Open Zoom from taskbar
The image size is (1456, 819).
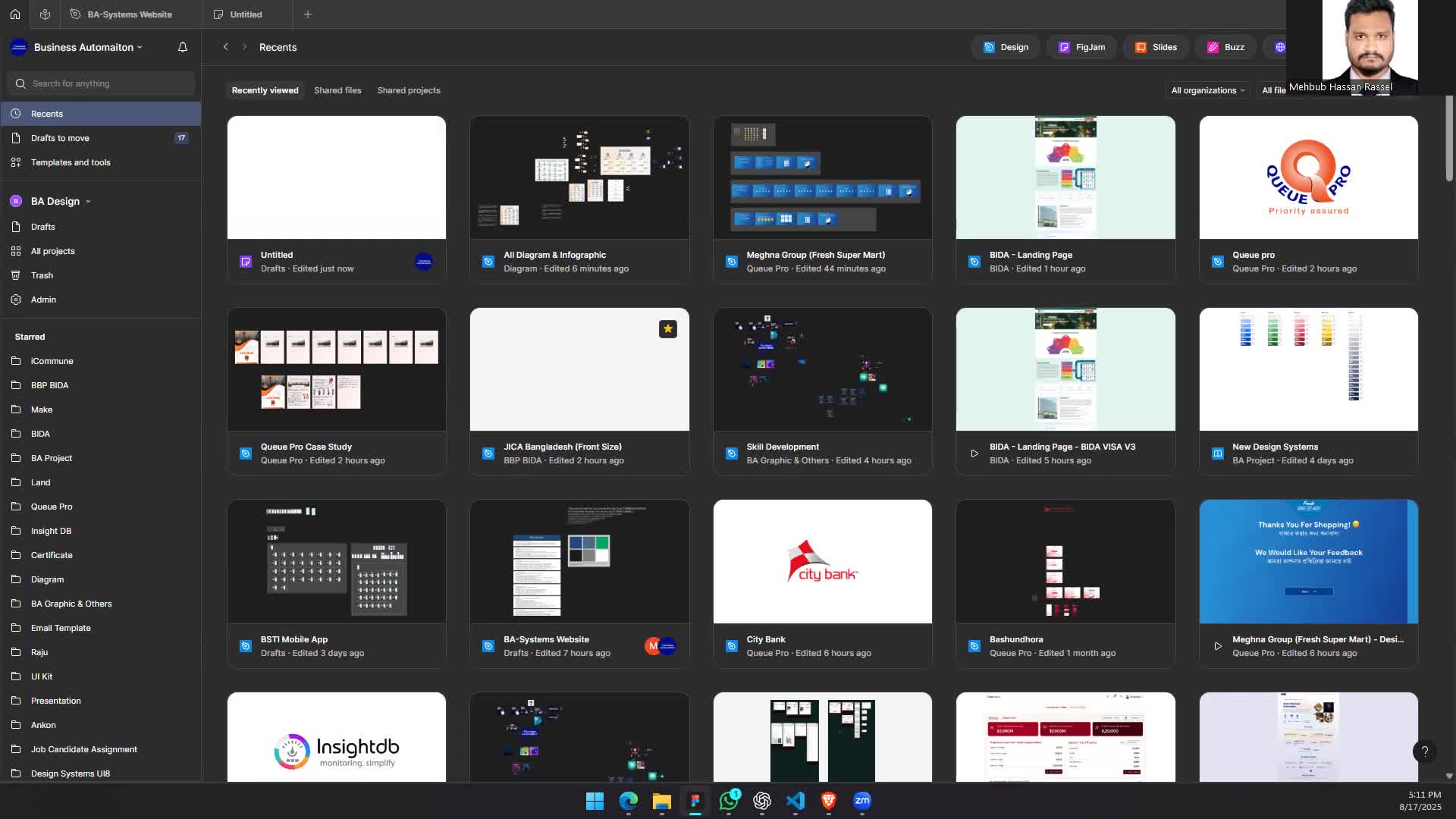pyautogui.click(x=862, y=801)
